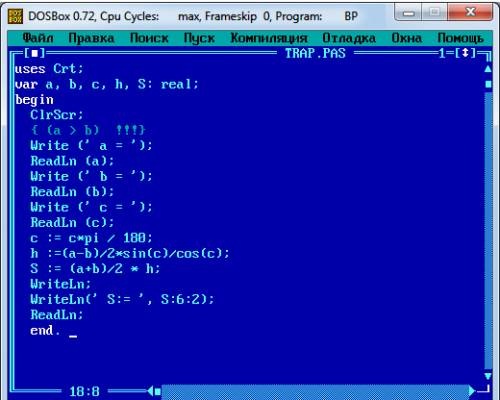Click the vertical scrollbar up arrow

(x=488, y=69)
